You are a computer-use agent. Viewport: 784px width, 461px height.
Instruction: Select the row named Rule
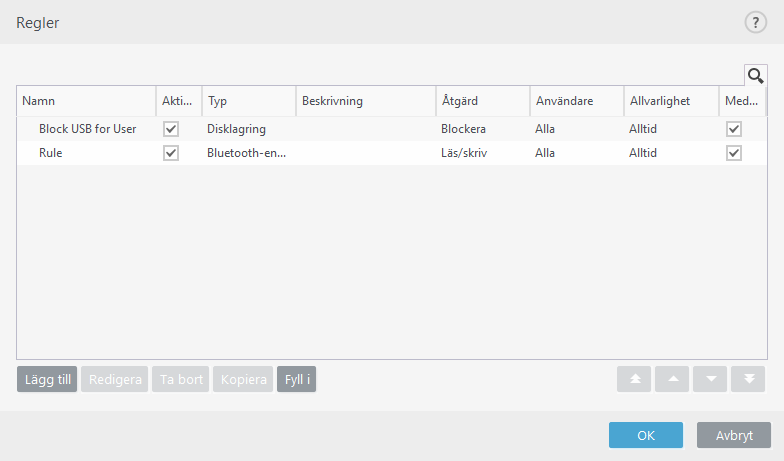pos(51,153)
